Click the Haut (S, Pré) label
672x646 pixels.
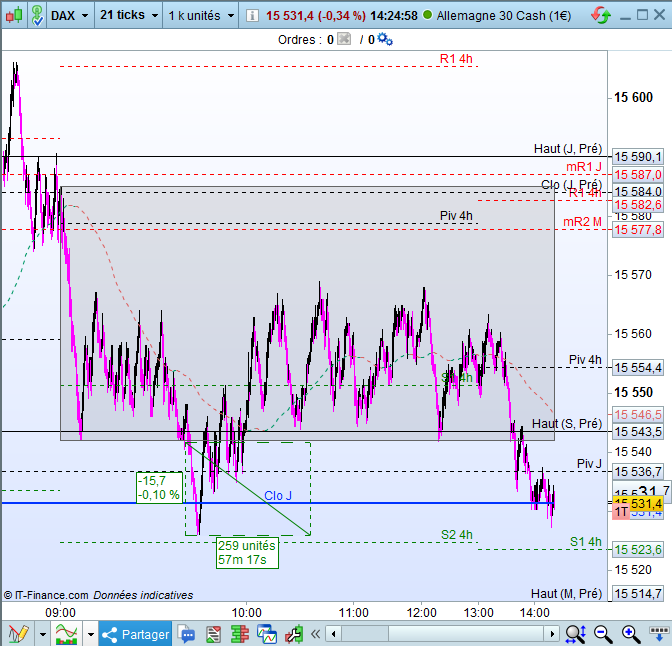pyautogui.click(x=567, y=424)
